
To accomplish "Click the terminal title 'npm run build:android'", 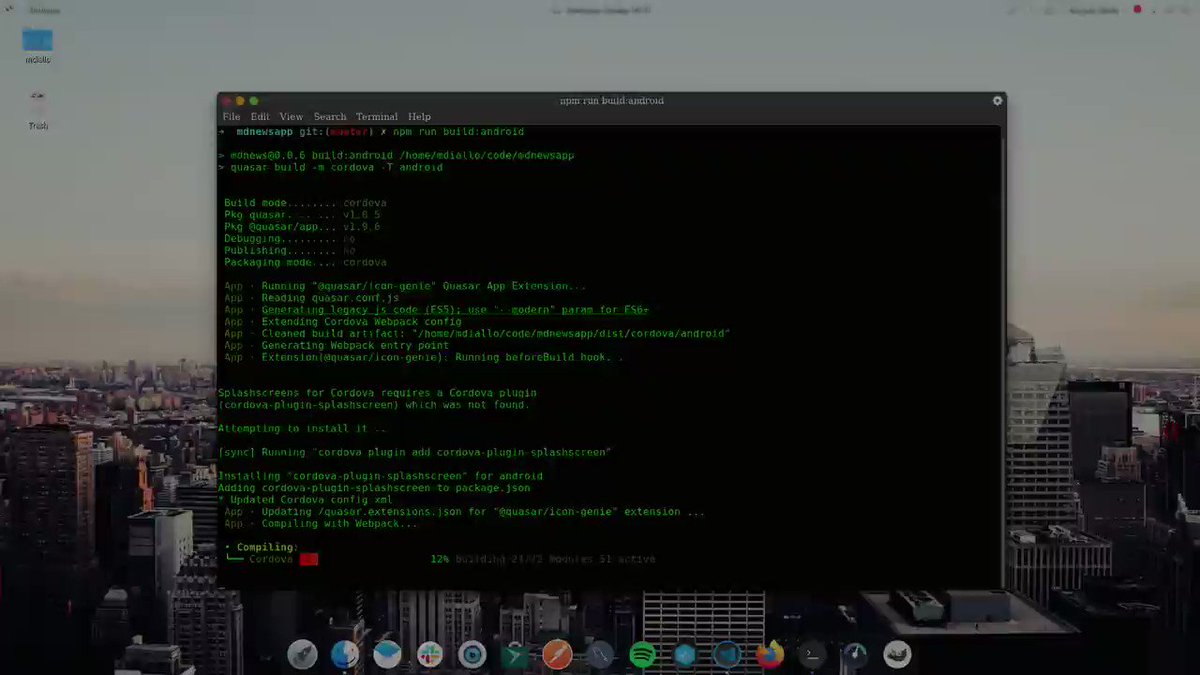I will point(611,101).
